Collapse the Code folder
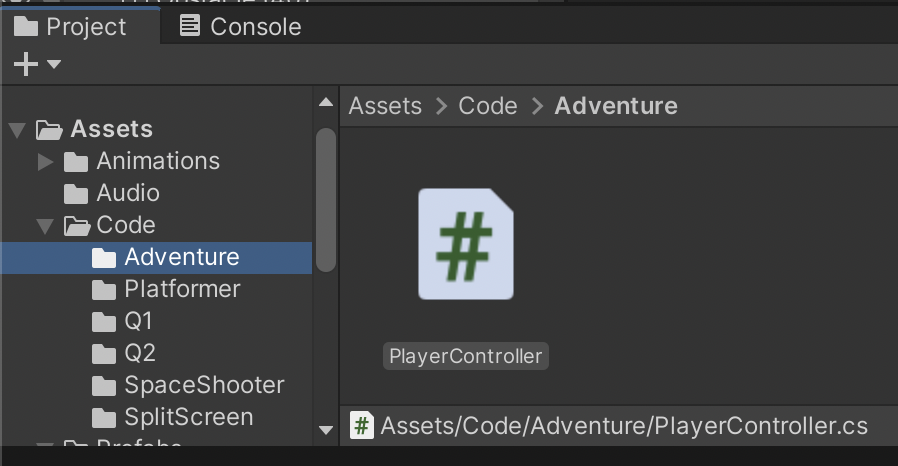This screenshot has height=466, width=898. click(x=45, y=226)
